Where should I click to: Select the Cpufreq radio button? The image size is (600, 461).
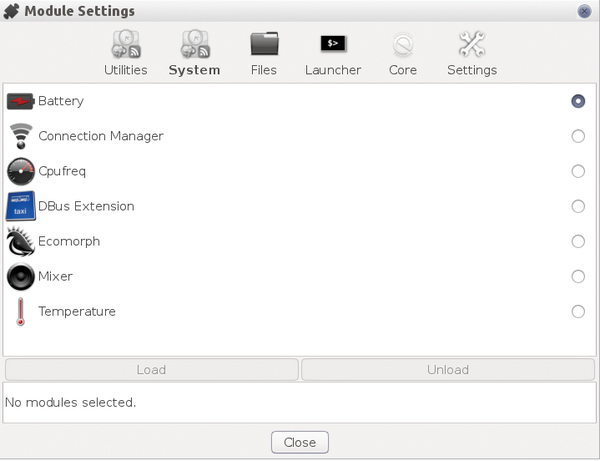click(578, 171)
